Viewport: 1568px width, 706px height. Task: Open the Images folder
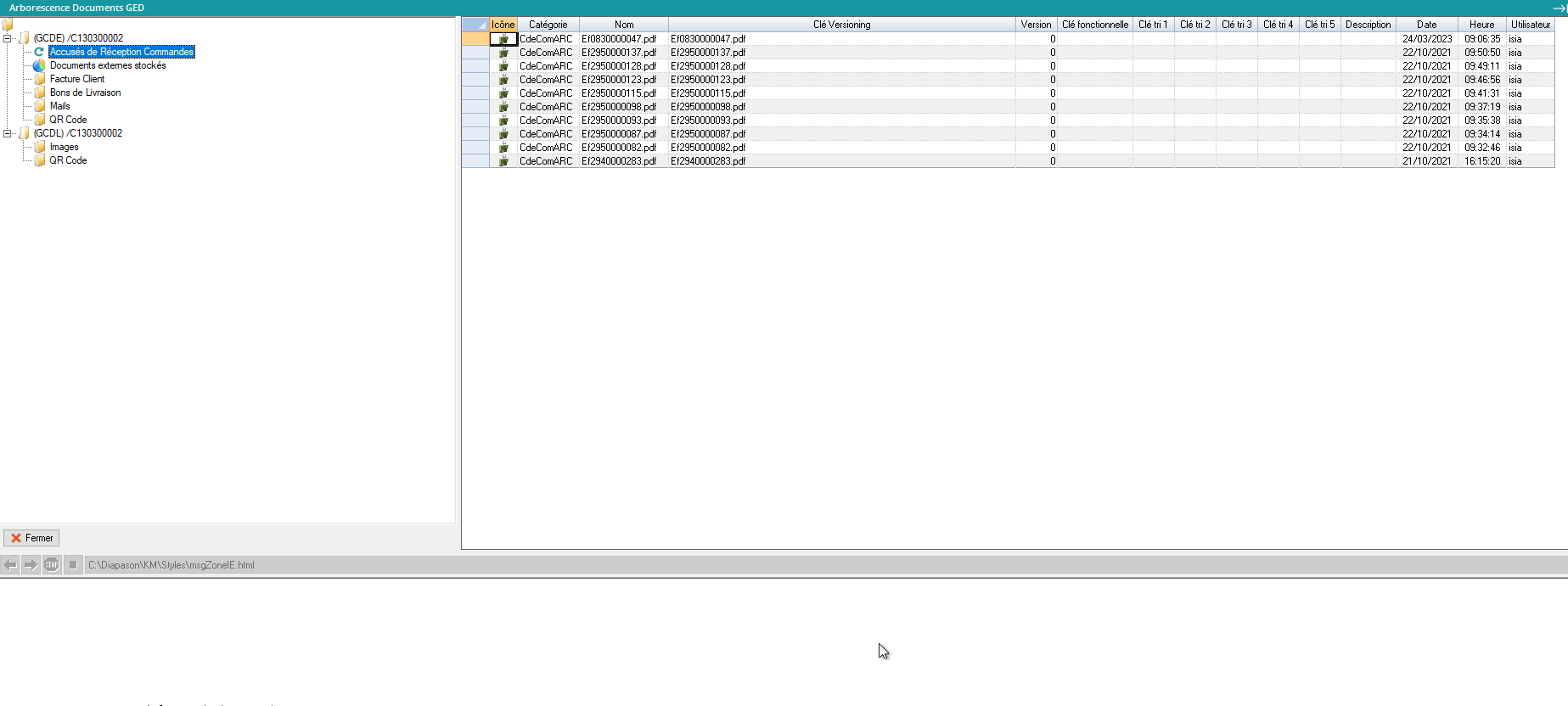pos(64,147)
